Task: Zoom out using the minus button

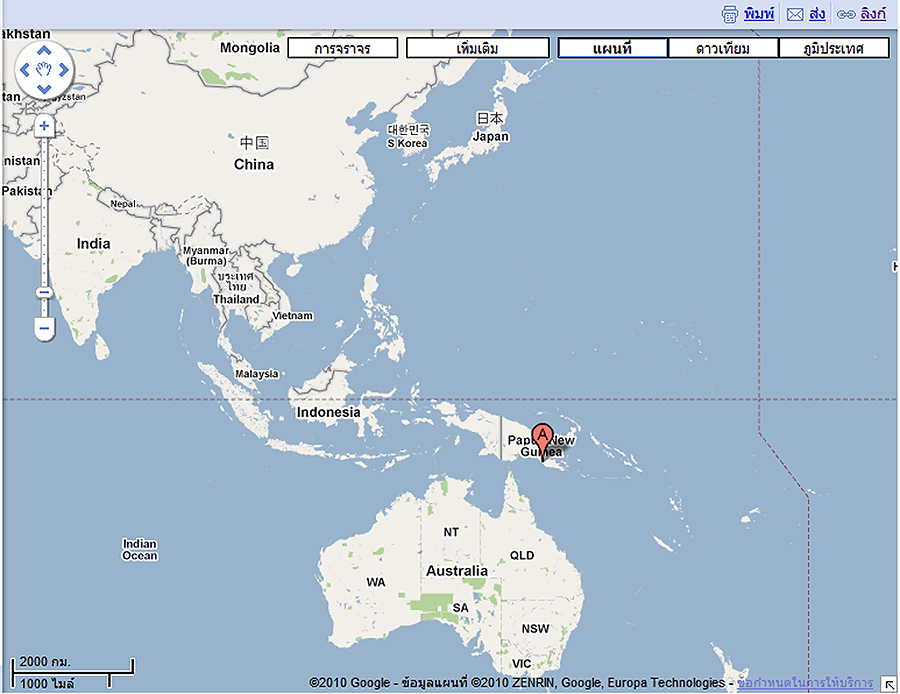Action: tap(44, 328)
